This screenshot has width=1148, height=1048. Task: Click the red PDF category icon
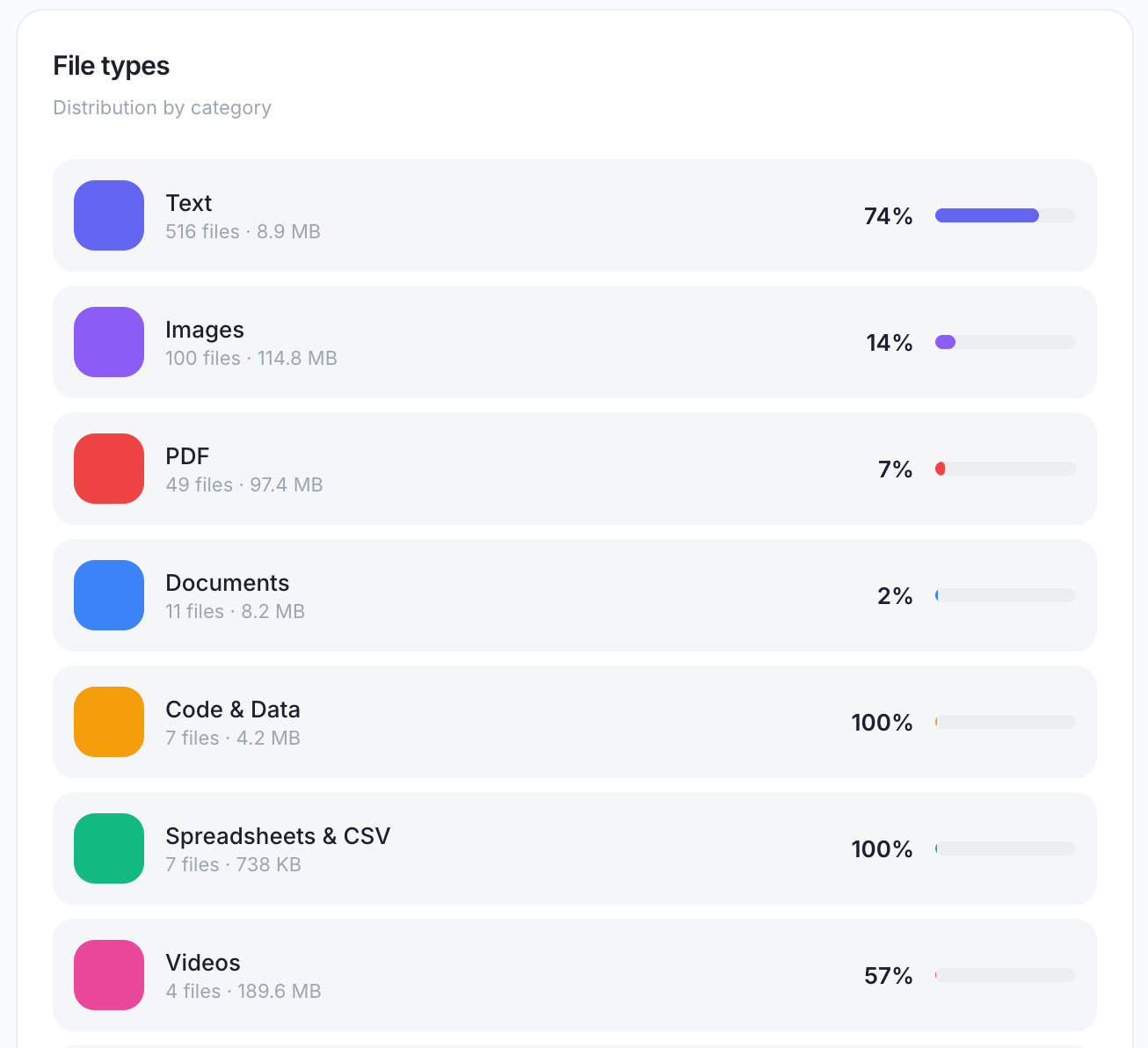pos(109,469)
